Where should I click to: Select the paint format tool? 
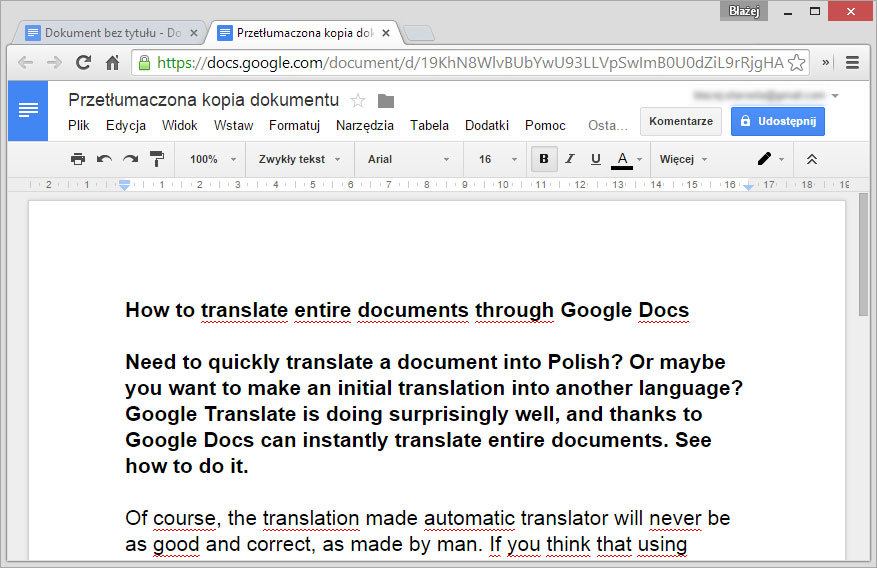157,159
